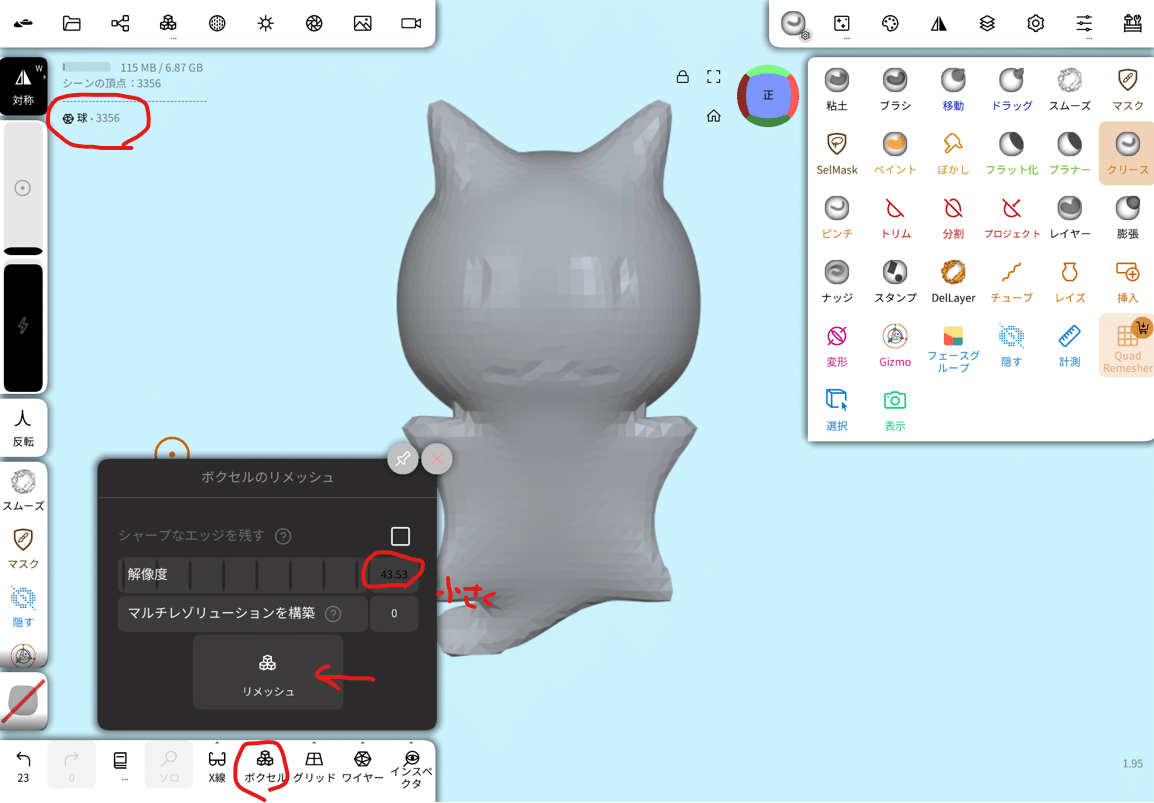The image size is (1154, 803).
Task: Select the DelLayer tool
Action: pyautogui.click(x=953, y=282)
